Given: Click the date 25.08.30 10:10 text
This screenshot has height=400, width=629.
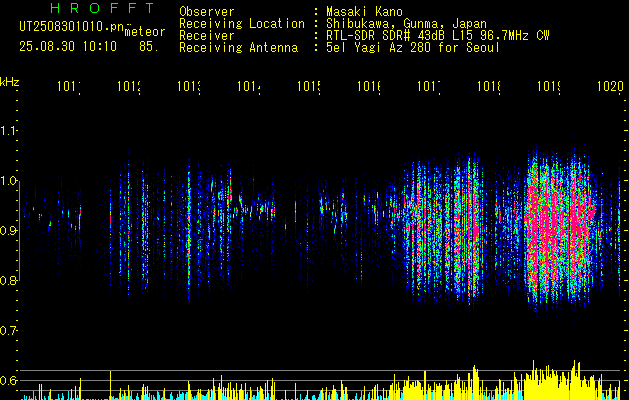Looking at the screenshot, I should (68, 47).
